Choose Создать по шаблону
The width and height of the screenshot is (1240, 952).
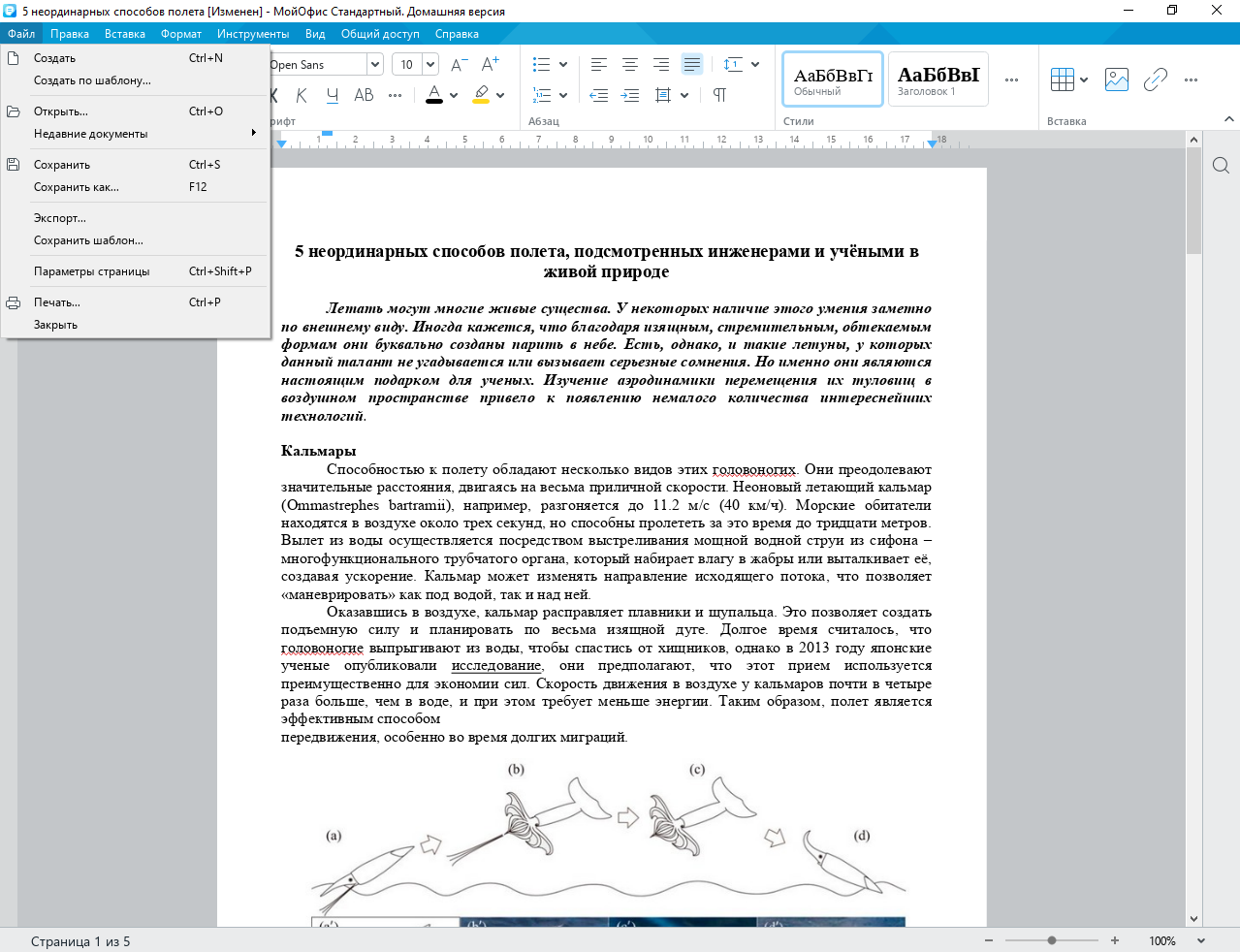pyautogui.click(x=135, y=80)
